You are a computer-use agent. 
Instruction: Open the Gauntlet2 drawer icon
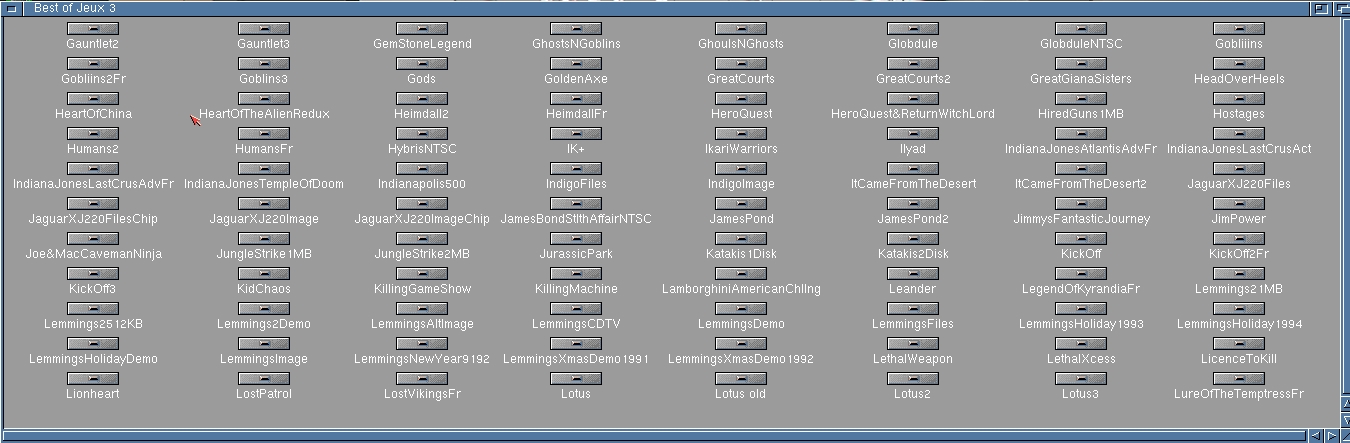92,29
